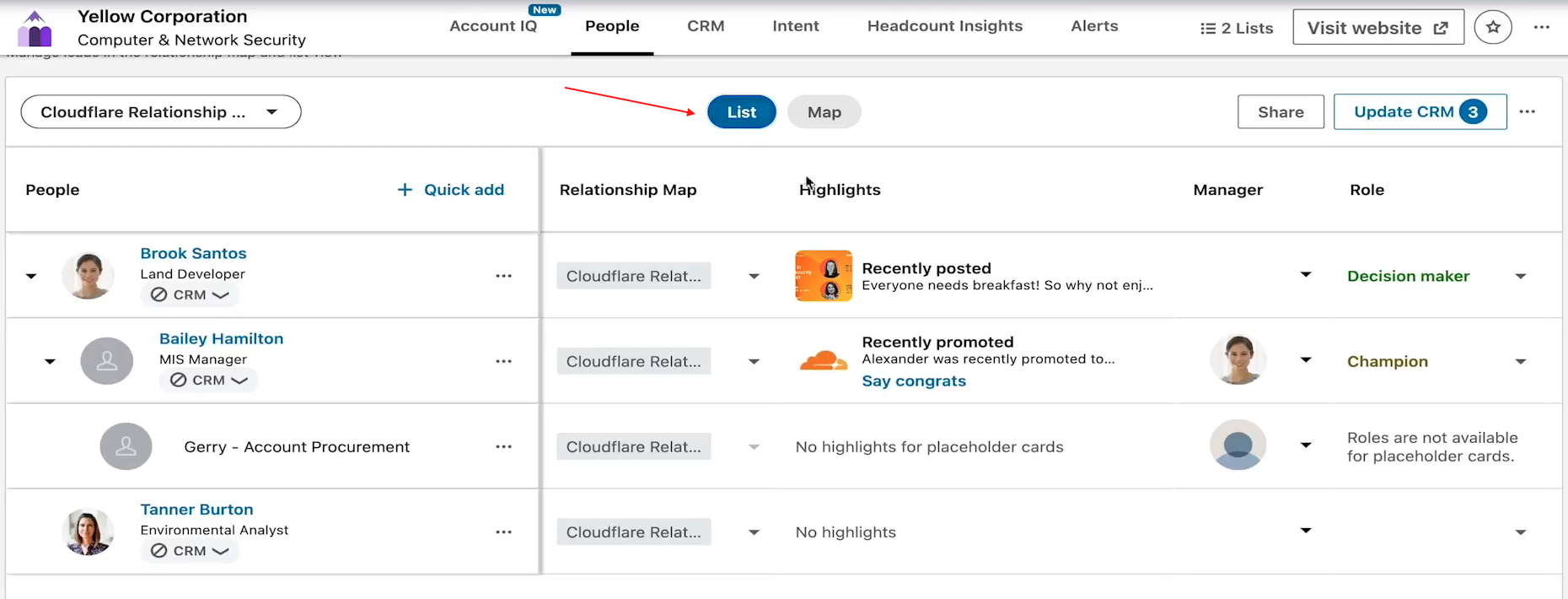Switch to List view
The height and width of the screenshot is (599, 1568).
point(741,112)
